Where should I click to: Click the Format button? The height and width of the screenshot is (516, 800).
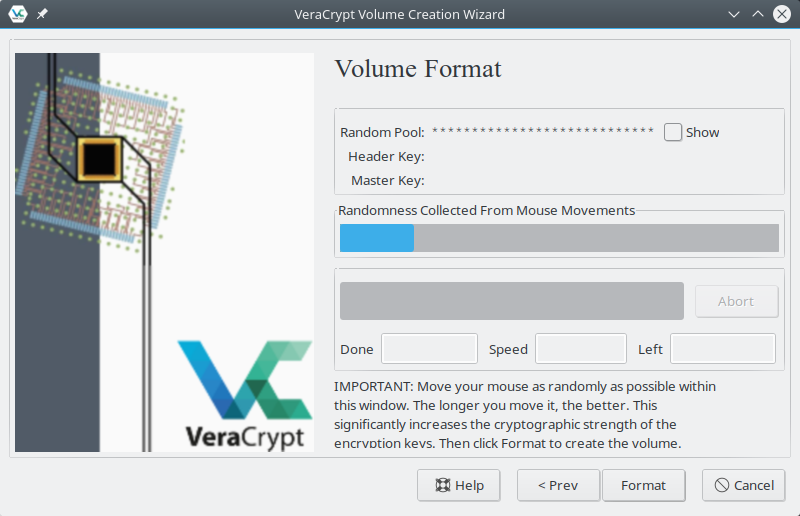pyautogui.click(x=643, y=485)
